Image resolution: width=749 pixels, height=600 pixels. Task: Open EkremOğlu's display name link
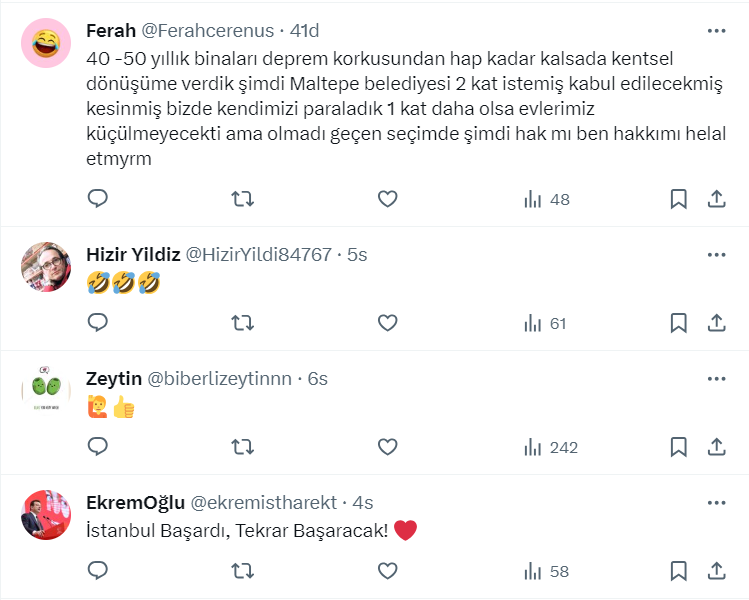[x=134, y=503]
